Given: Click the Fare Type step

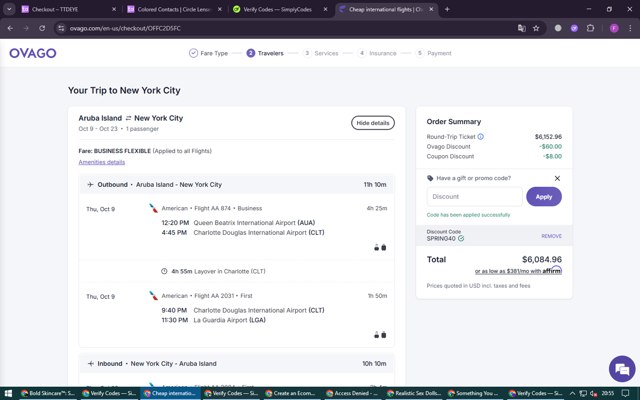Looking at the screenshot, I should [x=209, y=53].
